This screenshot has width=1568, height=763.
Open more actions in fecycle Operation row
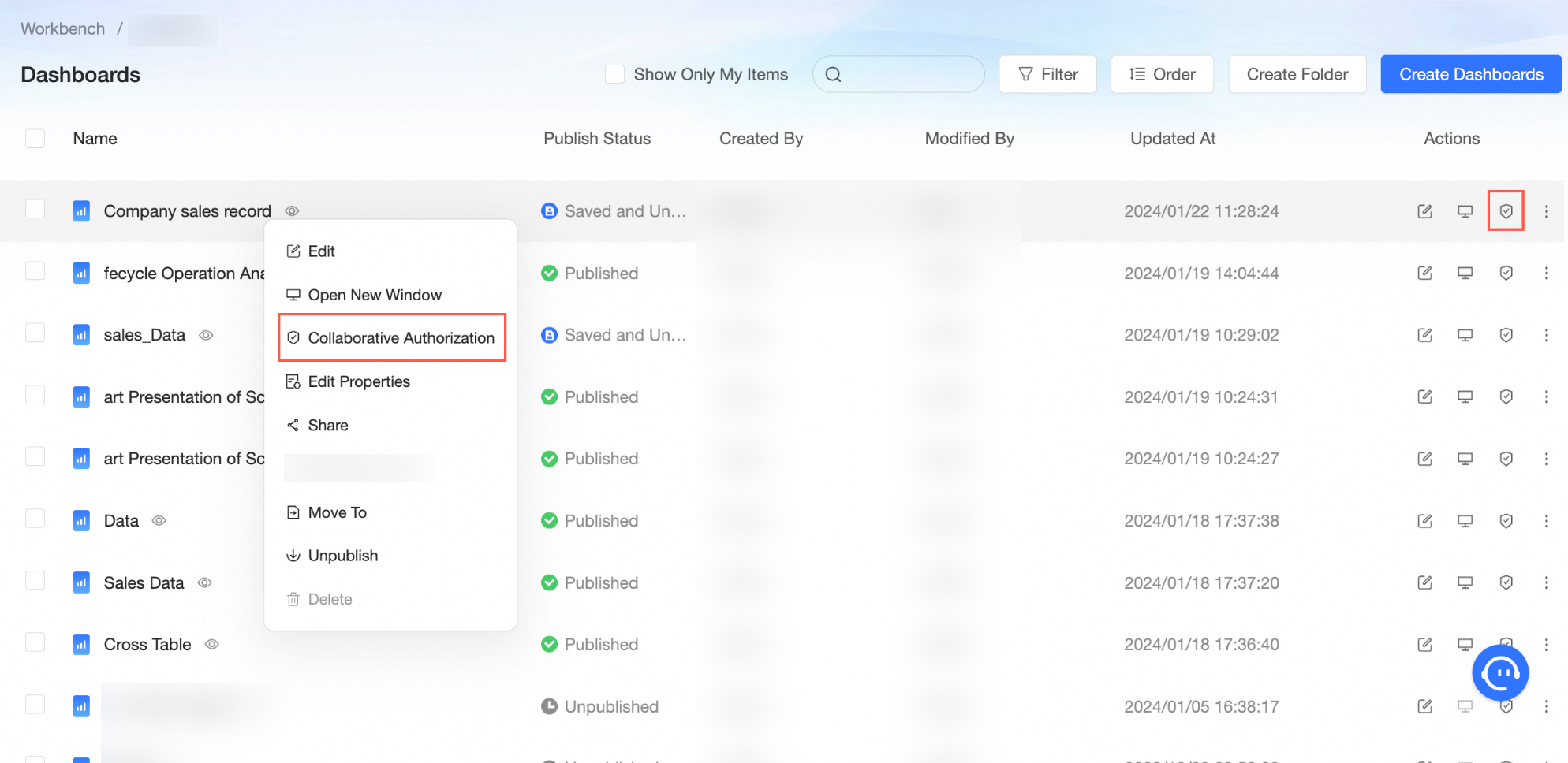[x=1546, y=273]
